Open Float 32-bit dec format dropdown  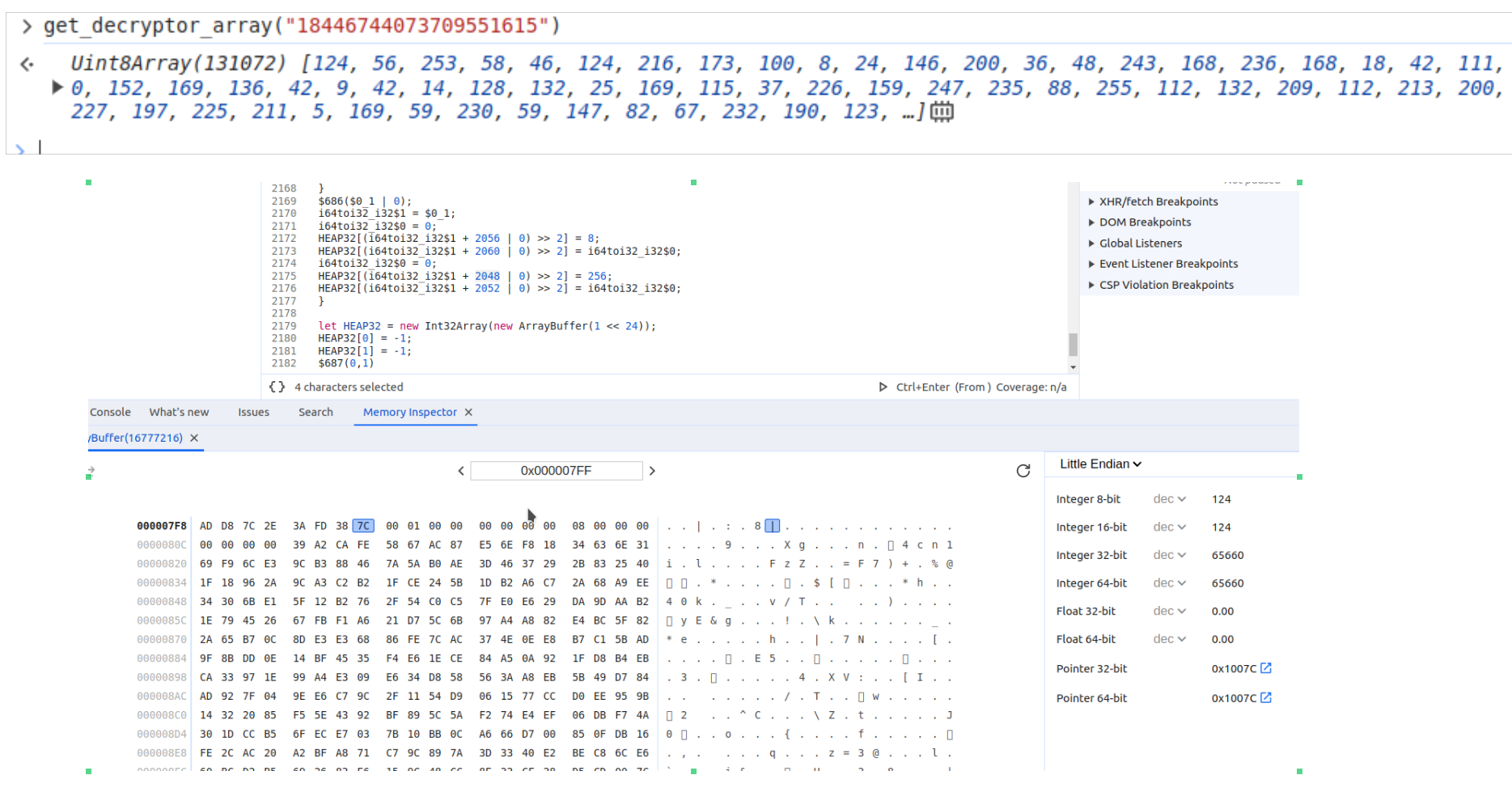(x=1169, y=611)
